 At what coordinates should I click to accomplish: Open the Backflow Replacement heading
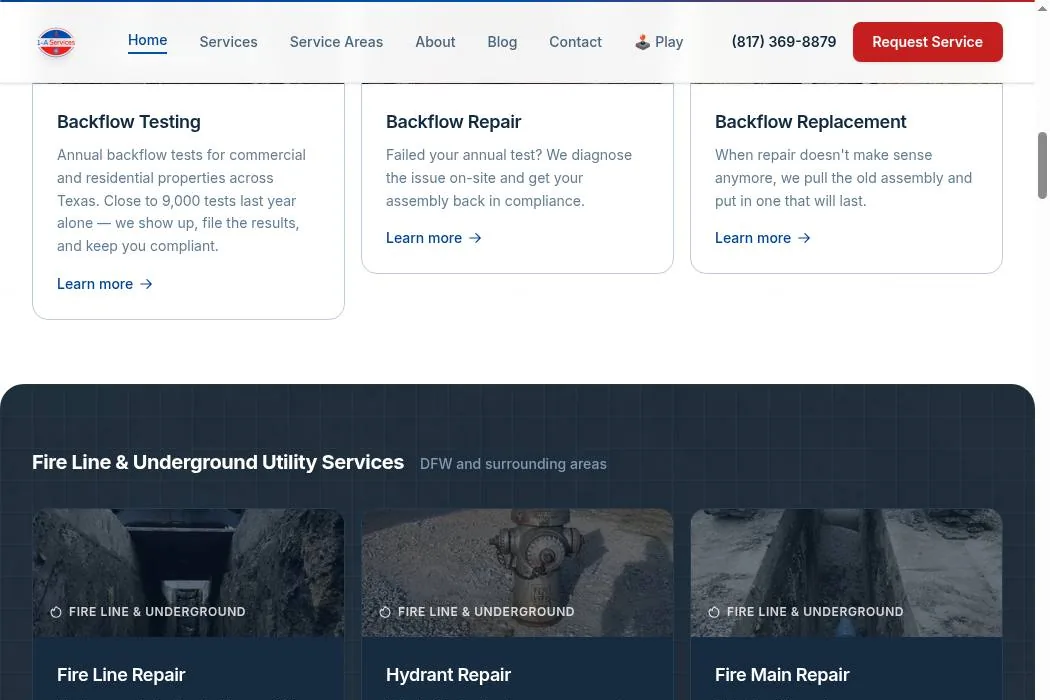click(x=810, y=122)
